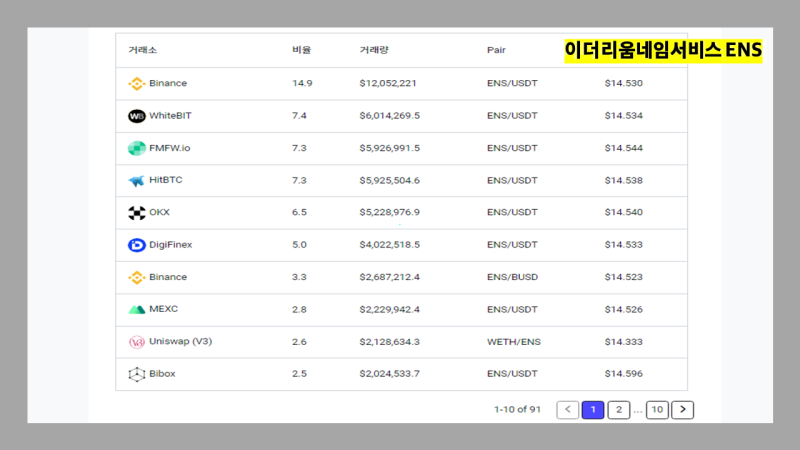
Task: Click the ENS/BUSD pair cell
Action: (x=512, y=277)
